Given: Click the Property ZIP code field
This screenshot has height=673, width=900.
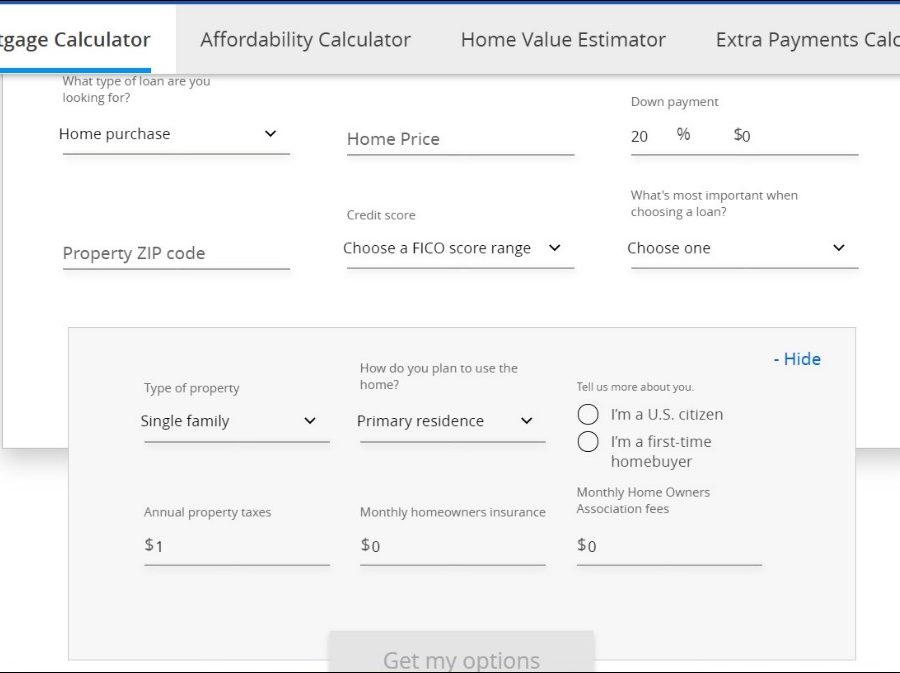Looking at the screenshot, I should point(175,253).
